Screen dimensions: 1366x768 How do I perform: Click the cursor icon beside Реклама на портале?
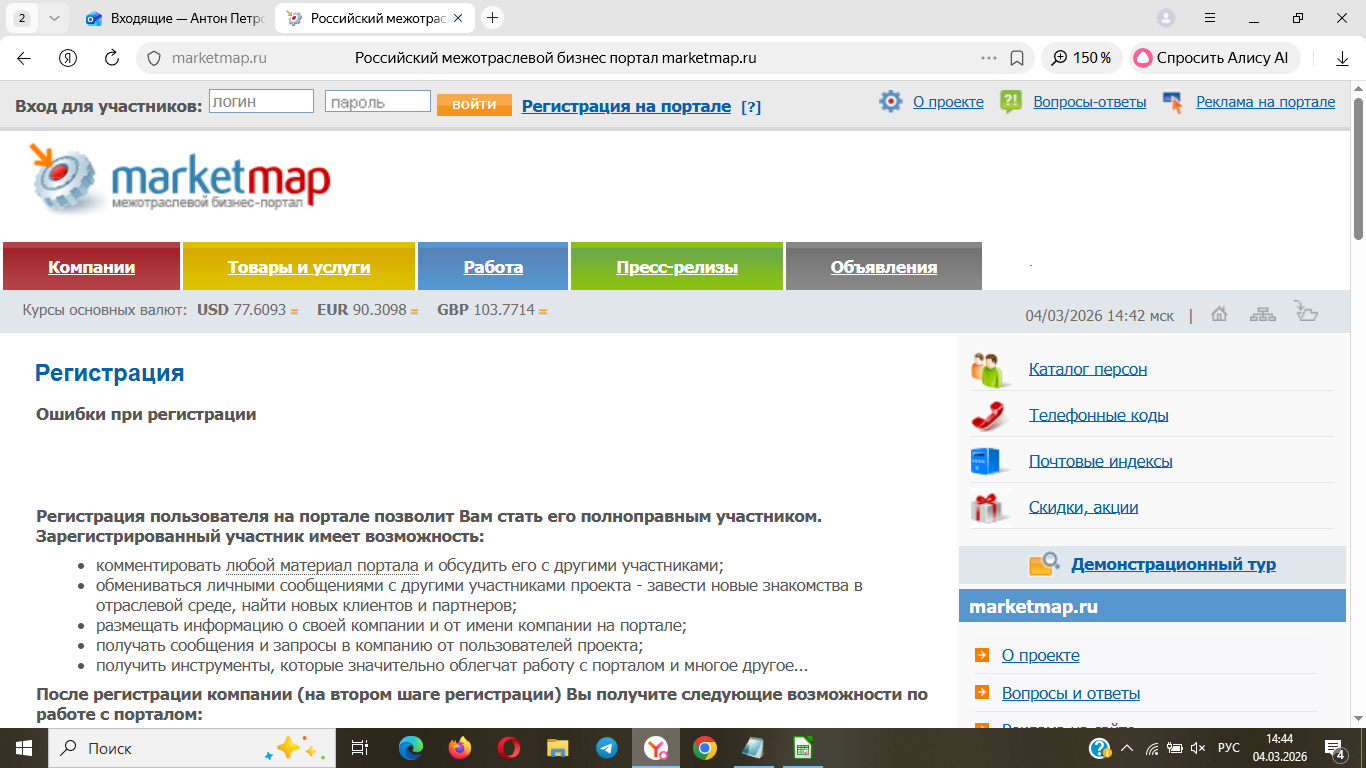click(x=1173, y=102)
